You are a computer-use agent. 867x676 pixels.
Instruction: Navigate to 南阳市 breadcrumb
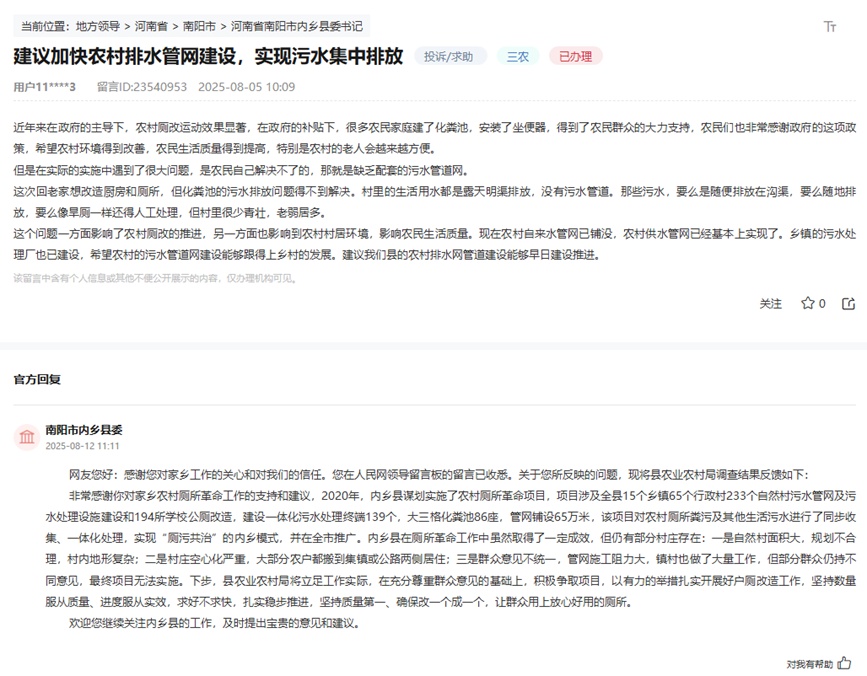199,25
